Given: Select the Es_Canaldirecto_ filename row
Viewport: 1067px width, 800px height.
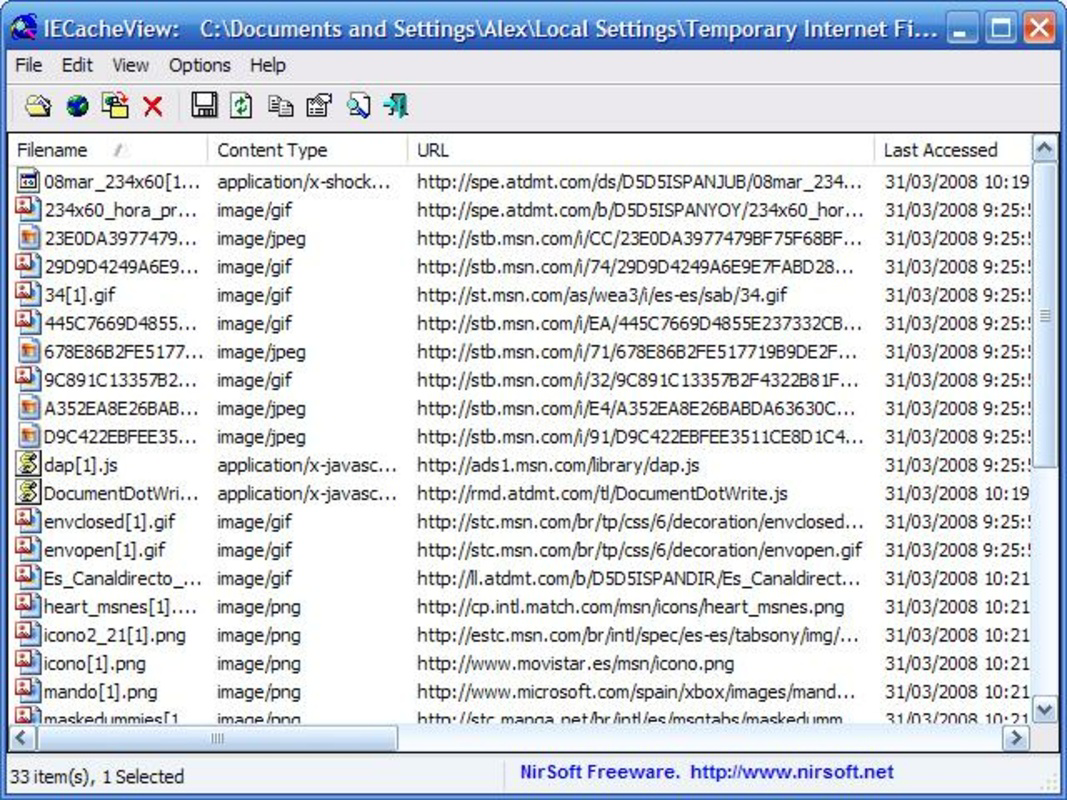Looking at the screenshot, I should coord(122,578).
